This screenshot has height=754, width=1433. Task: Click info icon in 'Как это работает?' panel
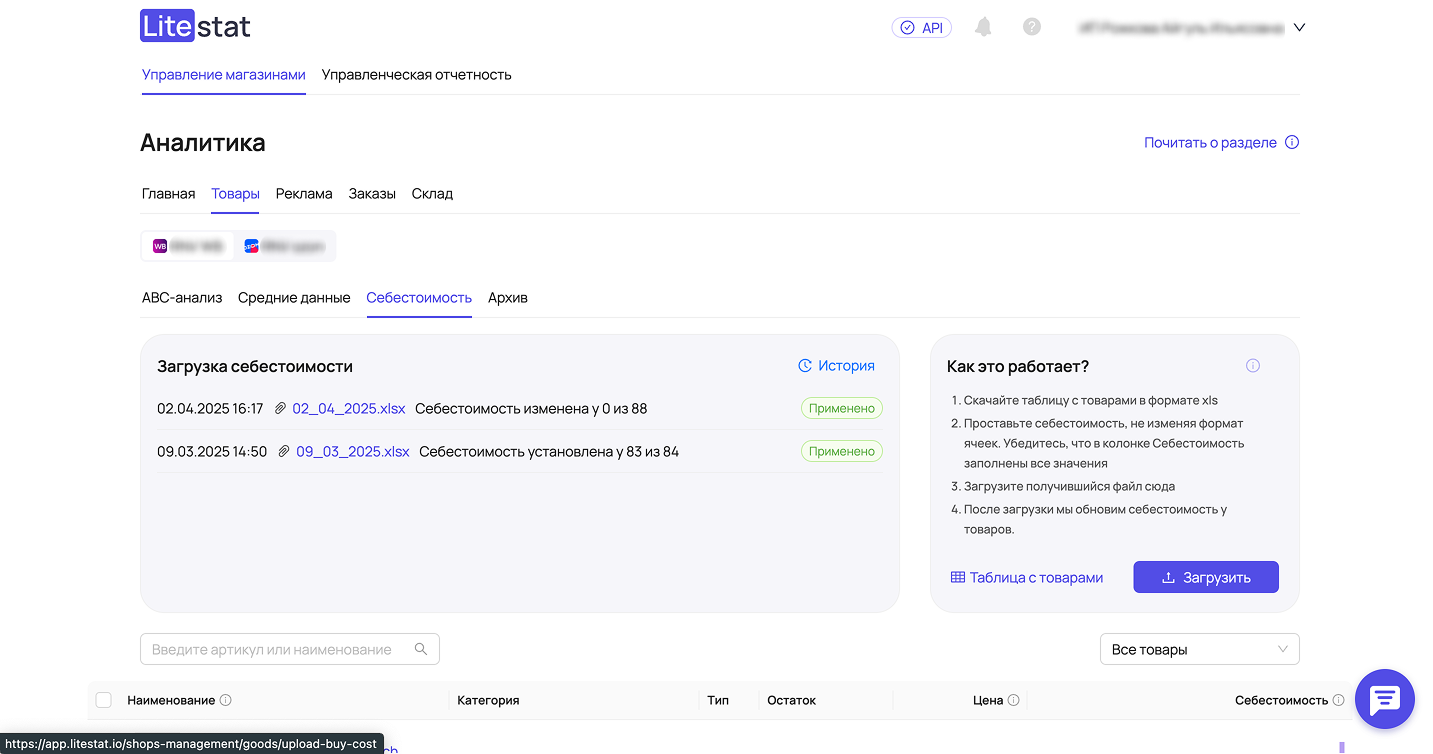tap(1253, 366)
